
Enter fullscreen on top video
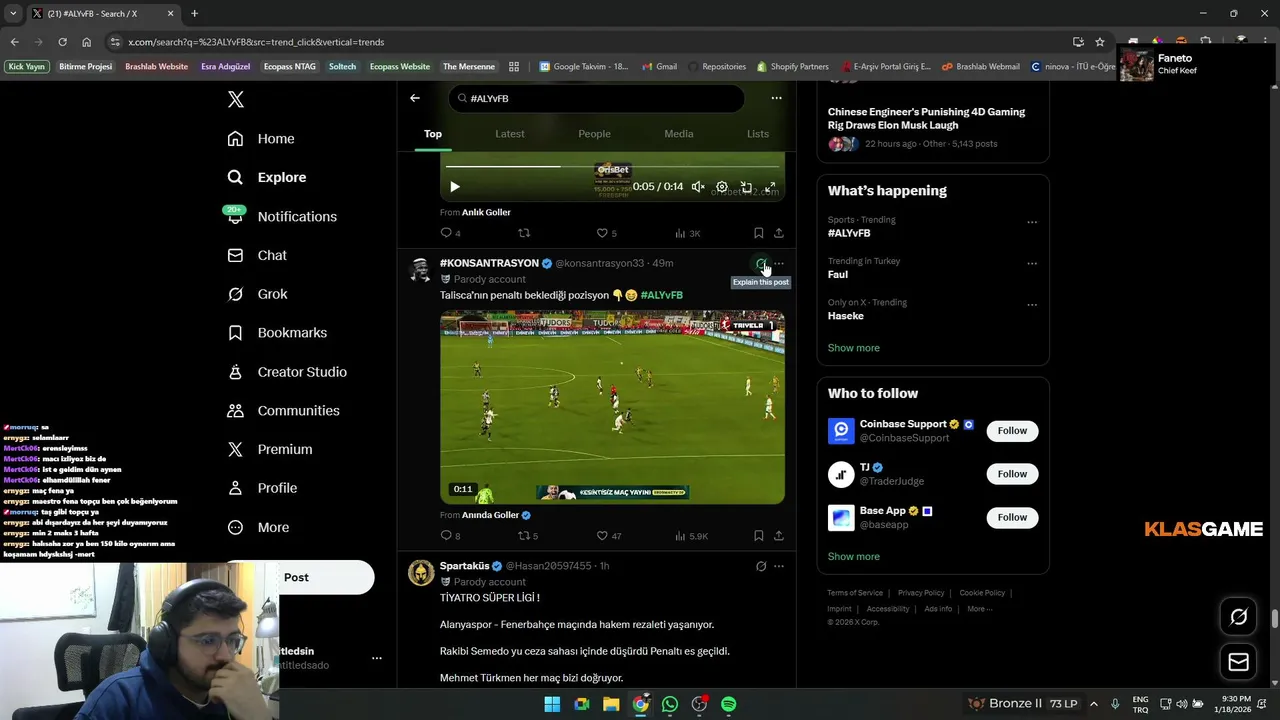pos(770,187)
